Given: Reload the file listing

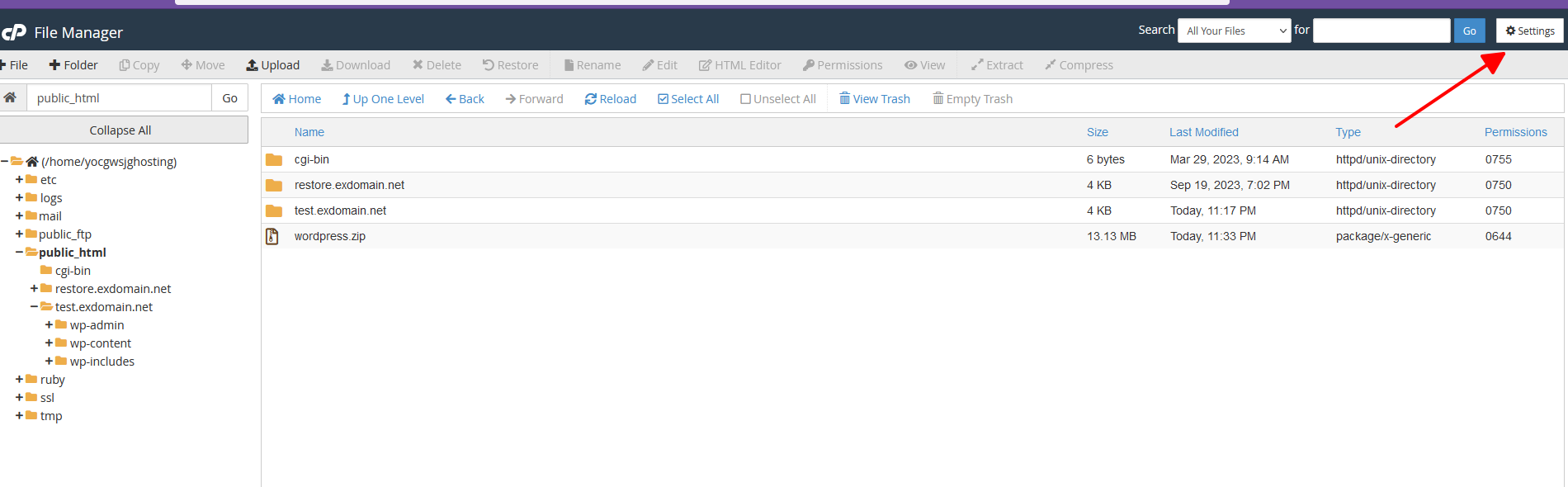Looking at the screenshot, I should [610, 99].
